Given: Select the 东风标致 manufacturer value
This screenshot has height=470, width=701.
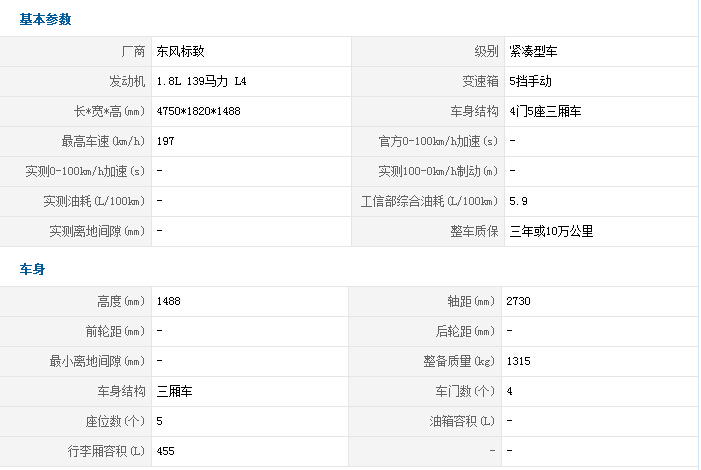Looking at the screenshot, I should click(x=181, y=51).
